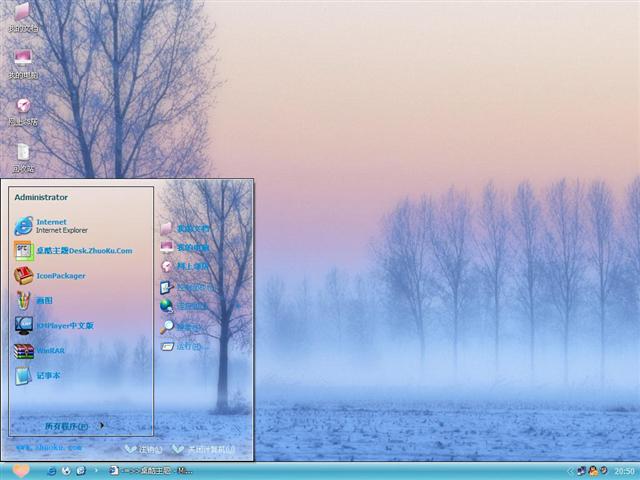Open Internet Explorer from Start menu
This screenshot has height=480, width=640.
click(x=50, y=226)
